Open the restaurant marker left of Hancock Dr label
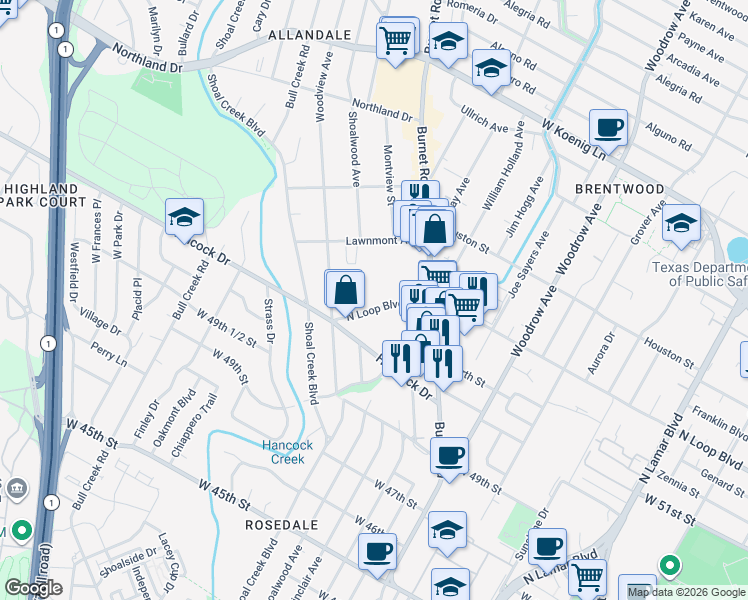Screen dimensions: 748x600 (x=402, y=361)
